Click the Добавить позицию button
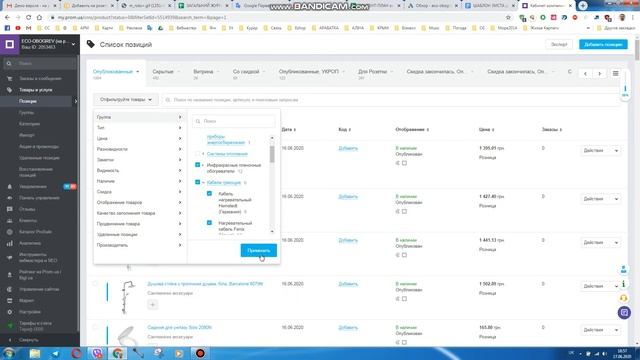Image resolution: width=640 pixels, height=360 pixels. pos(603,44)
